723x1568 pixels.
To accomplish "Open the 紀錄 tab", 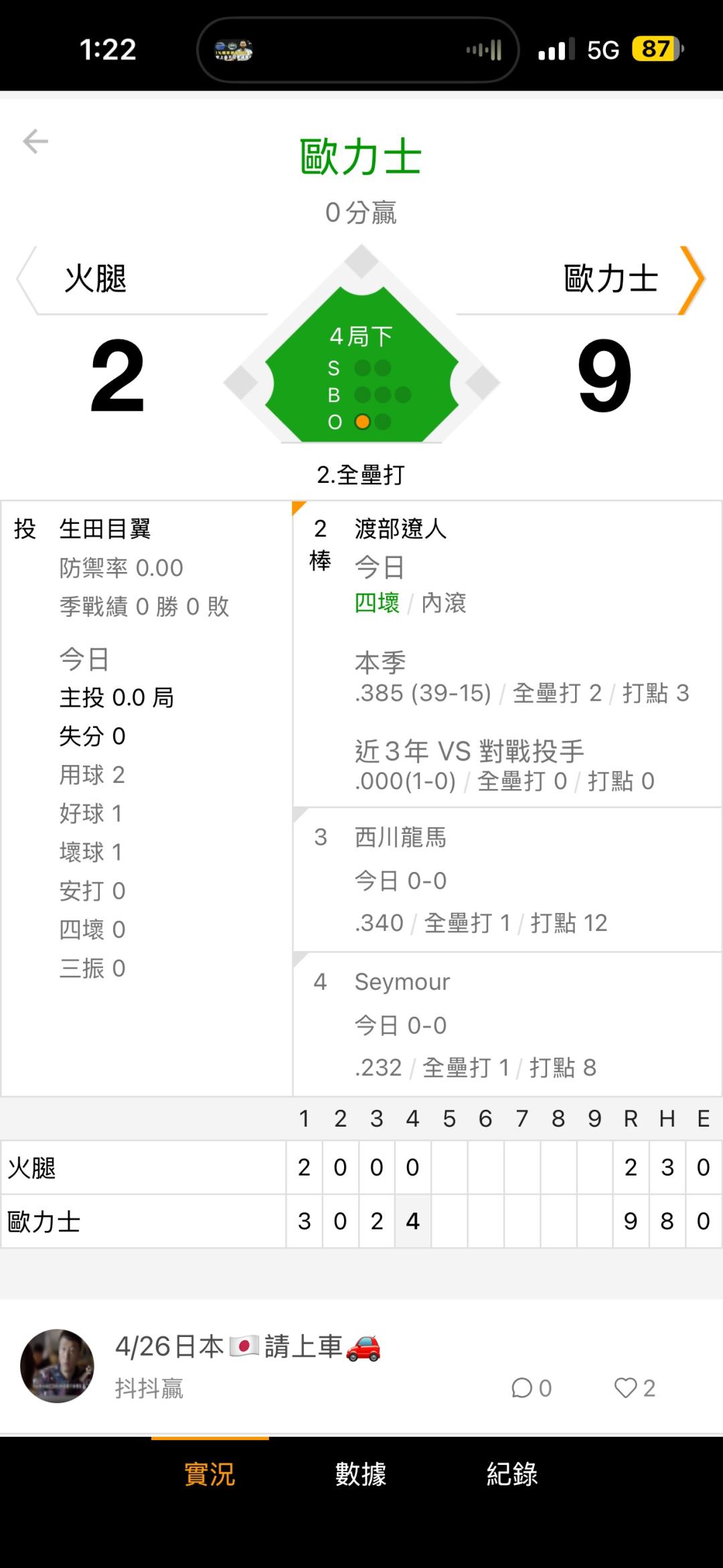I will [512, 1474].
